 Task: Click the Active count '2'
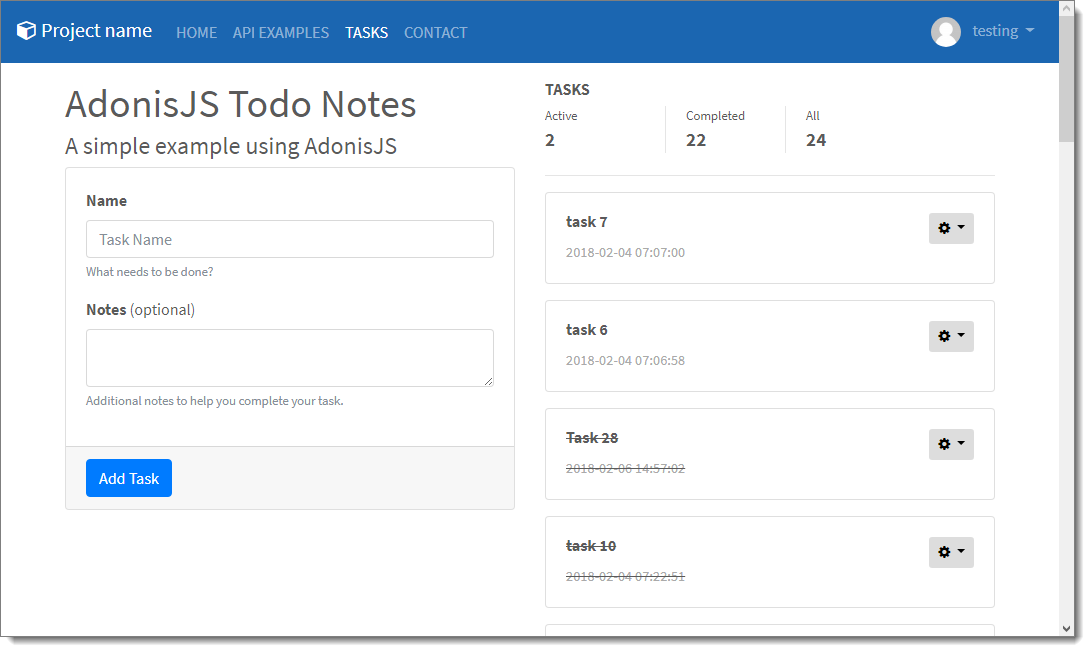coord(550,140)
